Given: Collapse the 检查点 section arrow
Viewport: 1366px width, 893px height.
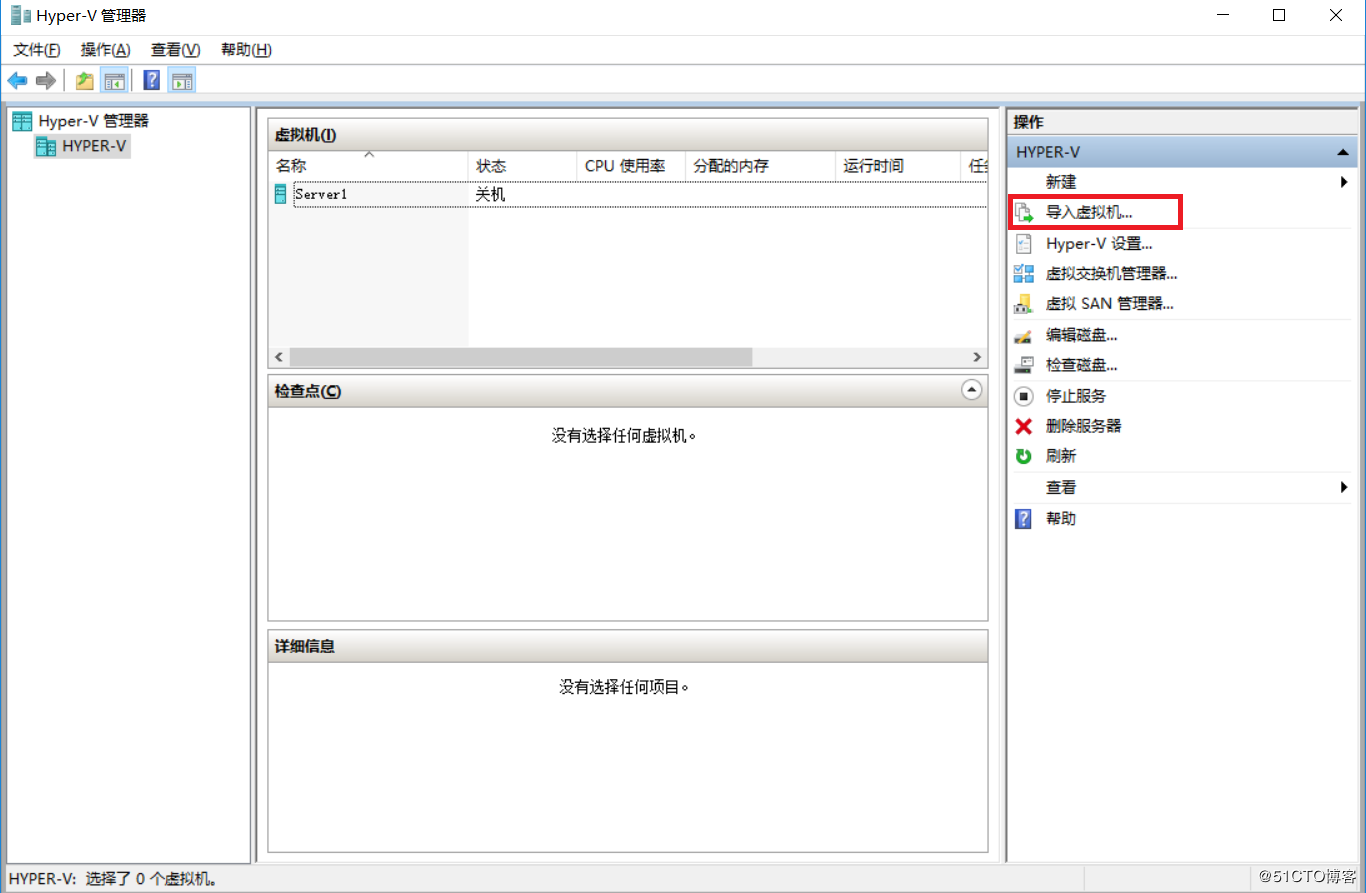Looking at the screenshot, I should click(971, 390).
